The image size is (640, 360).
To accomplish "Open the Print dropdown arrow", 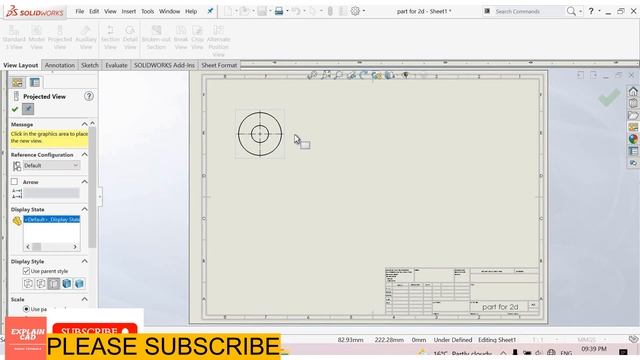I will [287, 11].
